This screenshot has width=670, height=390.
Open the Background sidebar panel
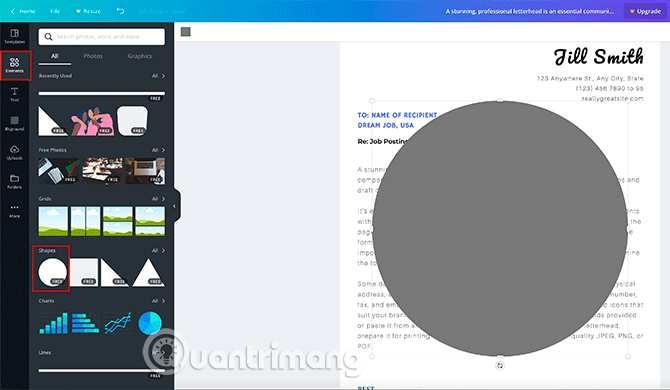pos(15,123)
